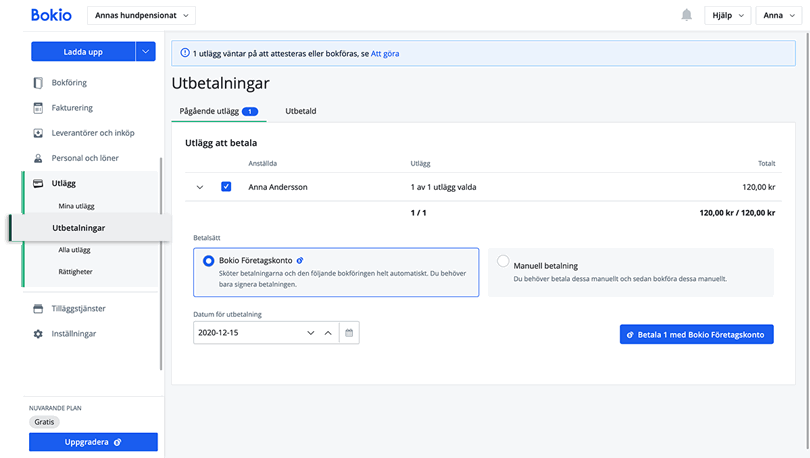Click the Bokföring book icon in sidebar
Image resolution: width=810 pixels, height=458 pixels.
[38, 83]
